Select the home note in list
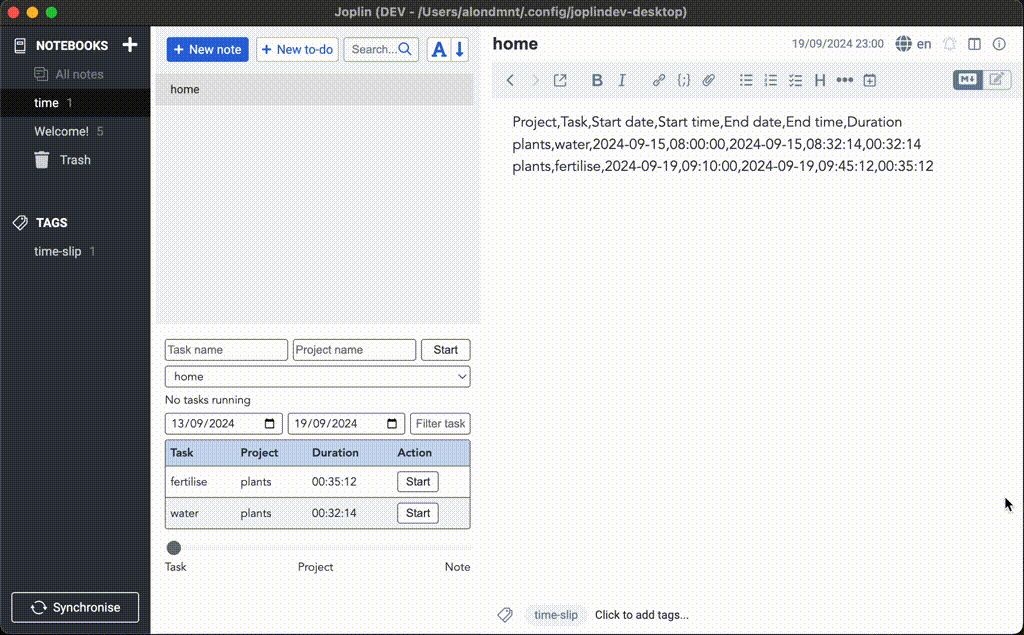Image resolution: width=1024 pixels, height=635 pixels. [314, 90]
